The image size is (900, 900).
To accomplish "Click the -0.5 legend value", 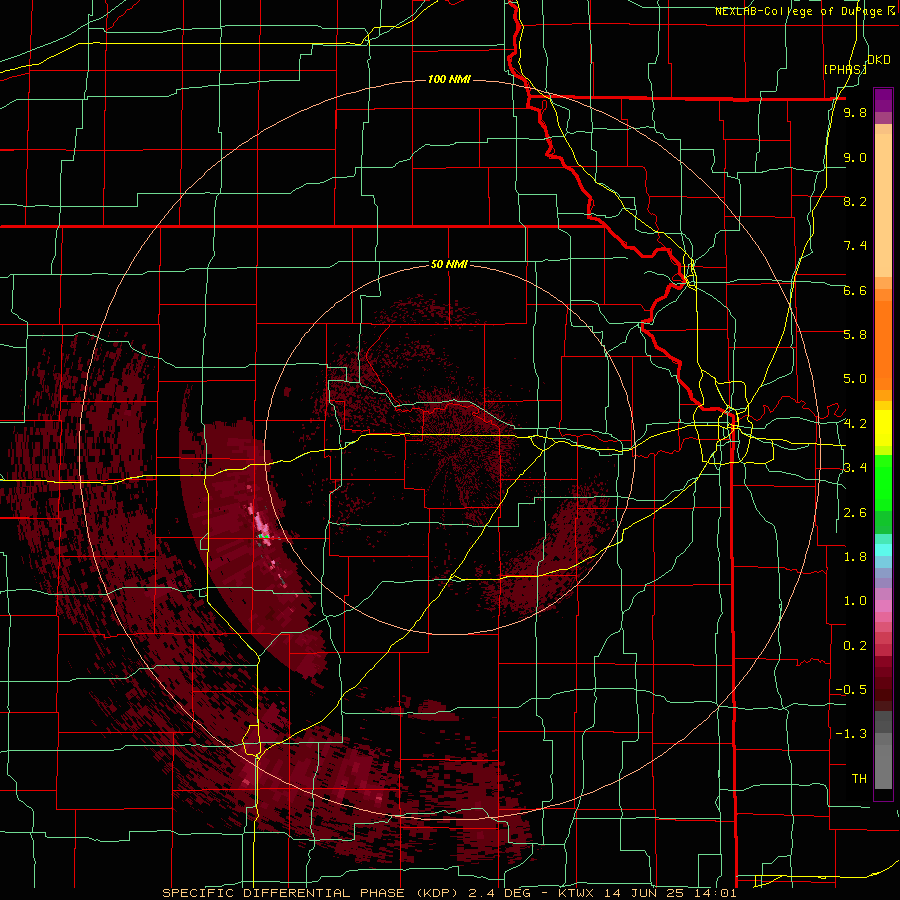I will tap(851, 690).
